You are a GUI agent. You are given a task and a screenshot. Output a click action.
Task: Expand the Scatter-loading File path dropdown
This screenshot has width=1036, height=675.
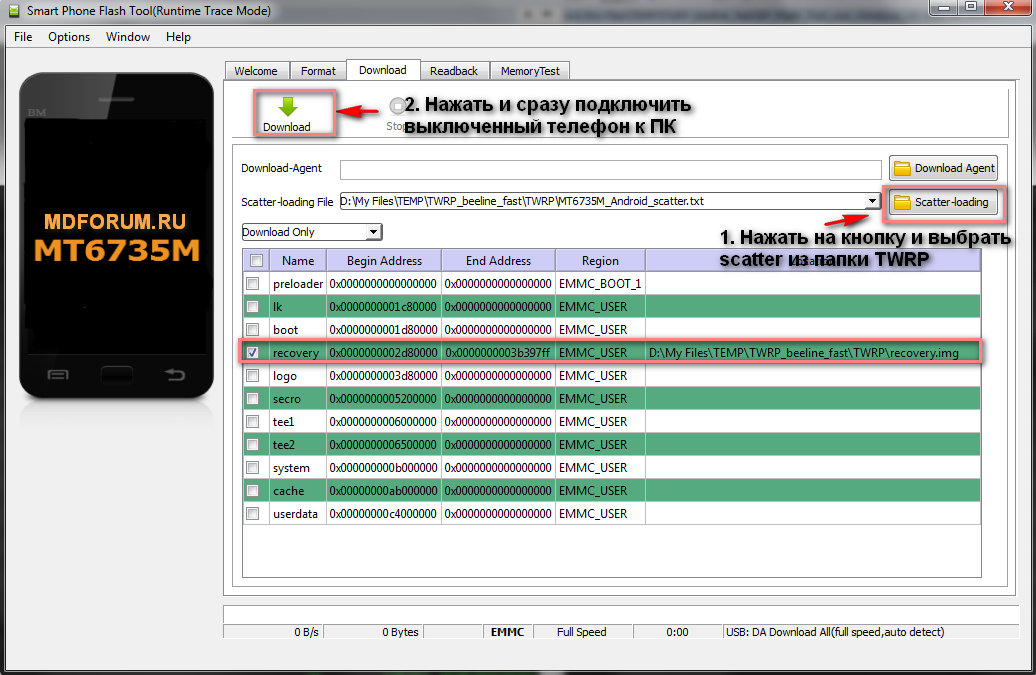[872, 201]
